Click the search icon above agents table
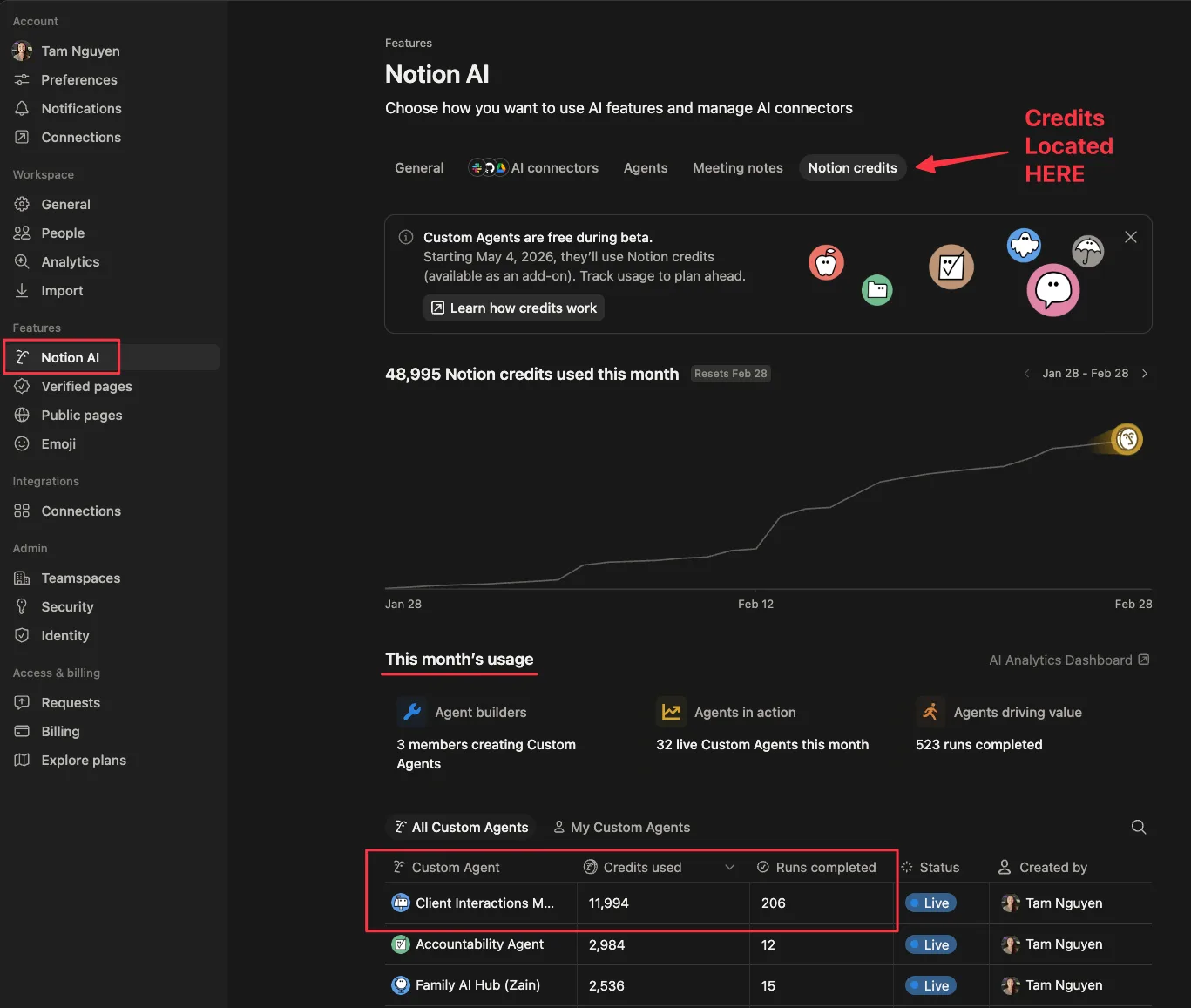This screenshot has width=1191, height=1008. pyautogui.click(x=1139, y=827)
